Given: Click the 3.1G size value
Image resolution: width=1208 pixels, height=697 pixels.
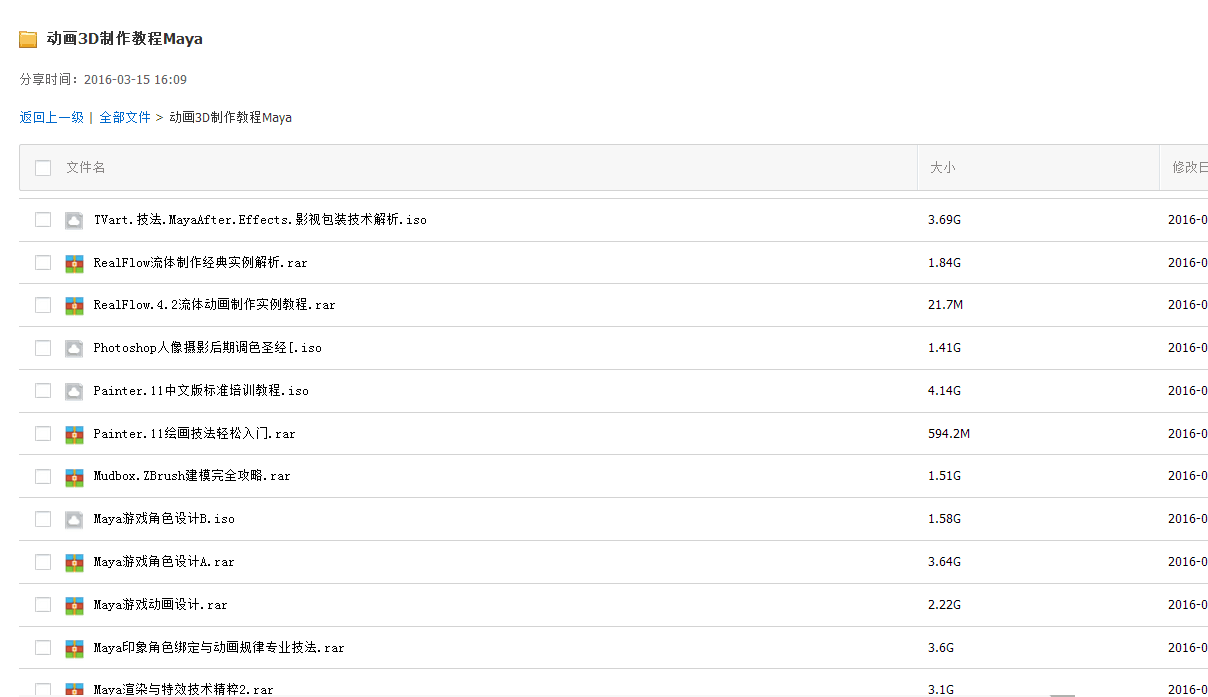Looking at the screenshot, I should 941,689.
